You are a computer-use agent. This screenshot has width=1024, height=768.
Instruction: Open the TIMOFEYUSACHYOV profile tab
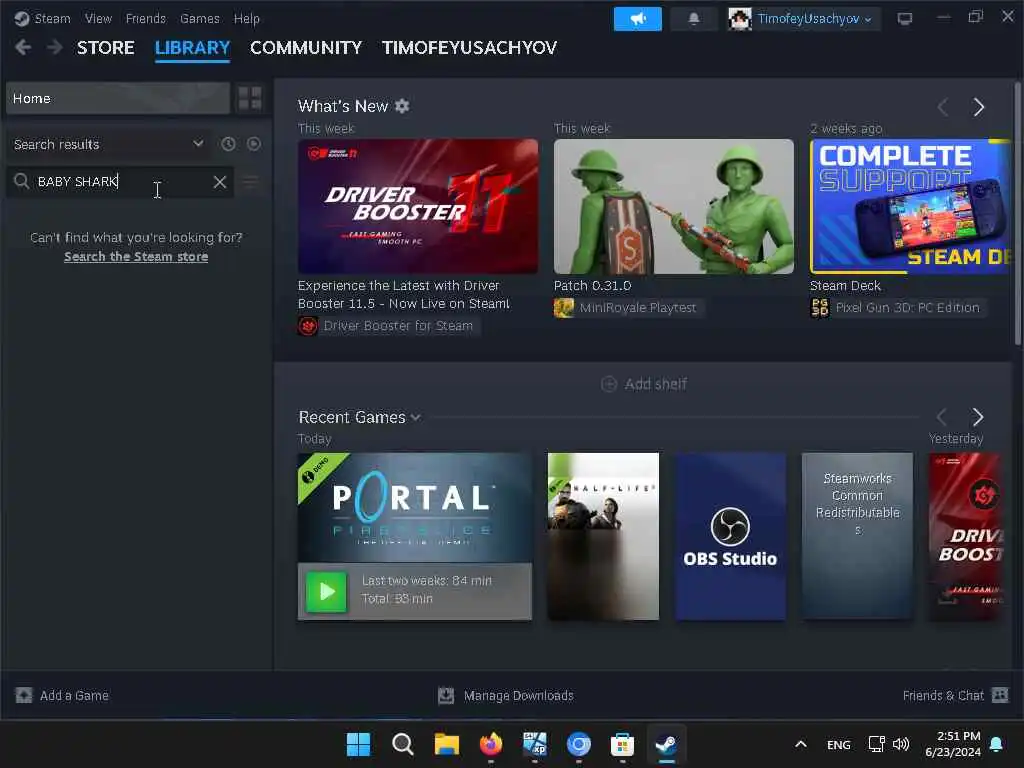470,48
